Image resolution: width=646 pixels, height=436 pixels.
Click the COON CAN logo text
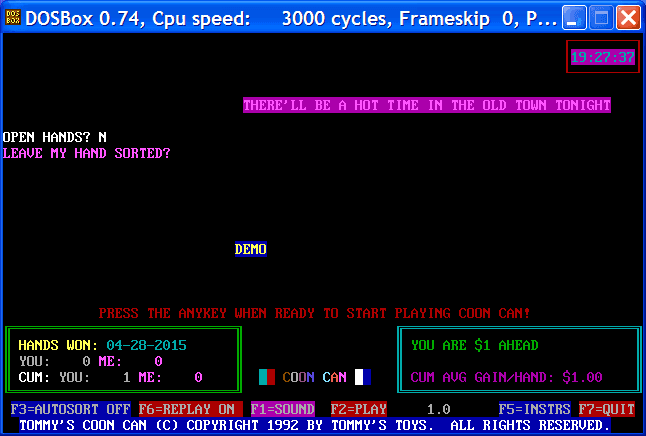point(315,377)
